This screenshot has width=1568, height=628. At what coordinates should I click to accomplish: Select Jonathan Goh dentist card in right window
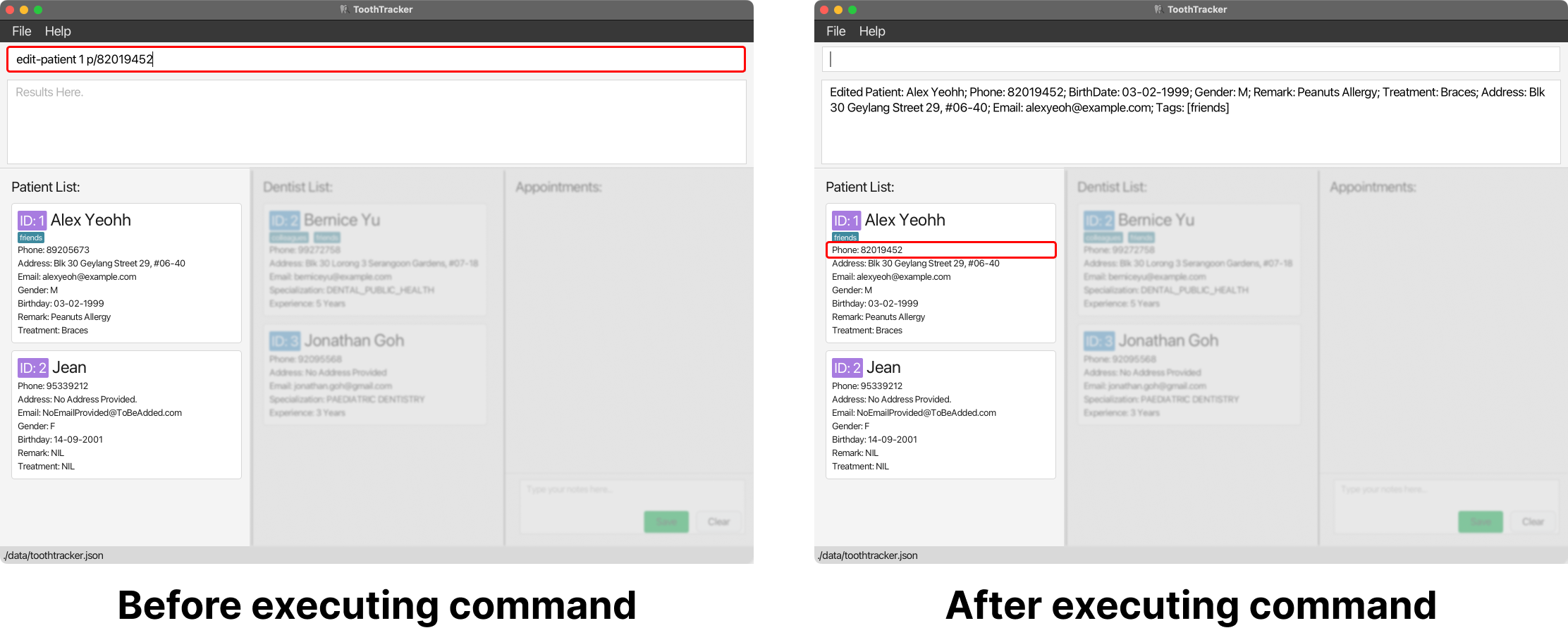(x=1189, y=374)
